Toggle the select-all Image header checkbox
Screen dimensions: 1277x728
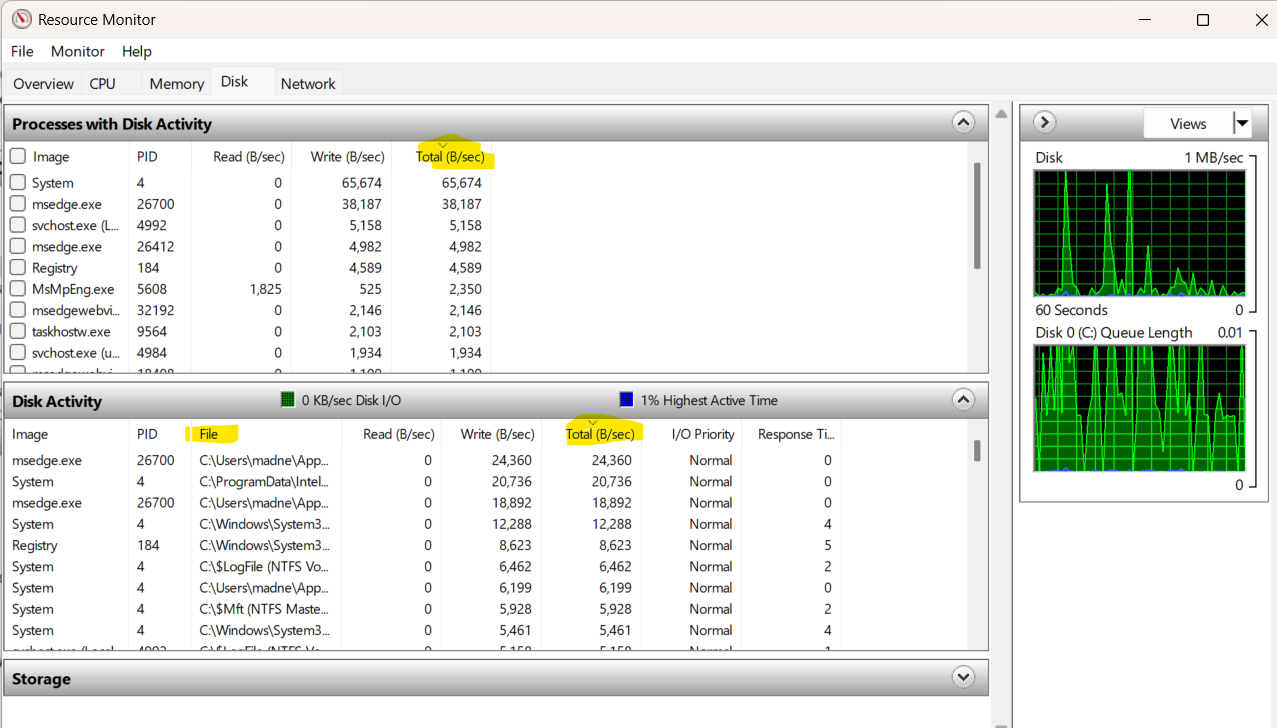[18, 157]
